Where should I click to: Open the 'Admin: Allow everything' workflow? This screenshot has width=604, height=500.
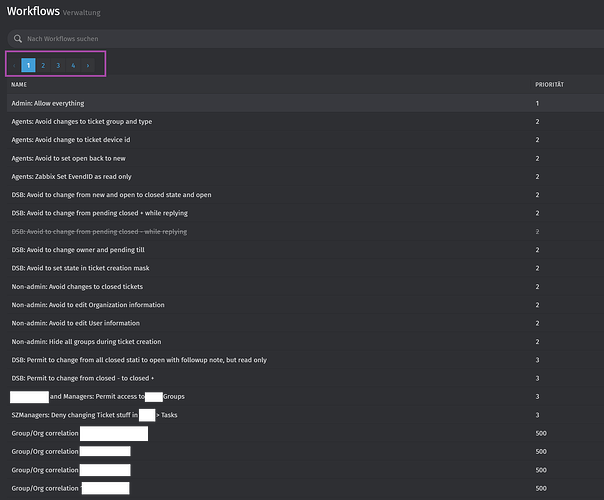[x=48, y=103]
